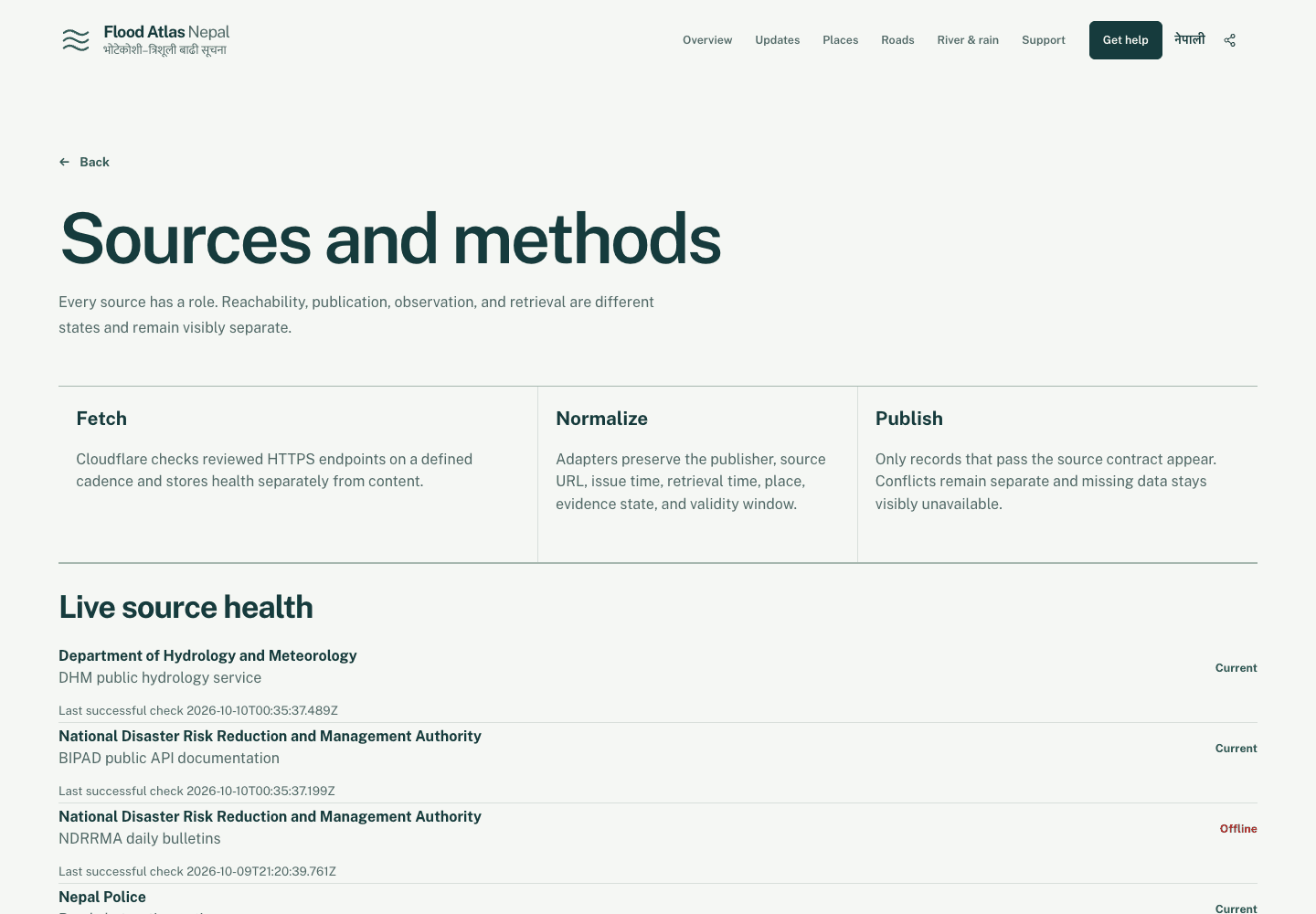
Task: Click the 'Only records that pass' description
Action: (1045, 482)
